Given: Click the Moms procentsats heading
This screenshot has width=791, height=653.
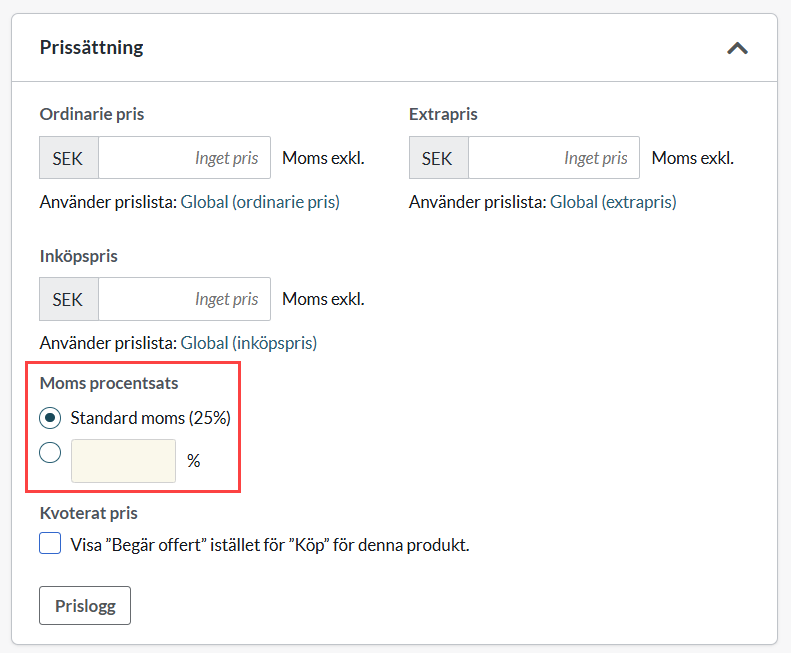Looking at the screenshot, I should coord(109,383).
